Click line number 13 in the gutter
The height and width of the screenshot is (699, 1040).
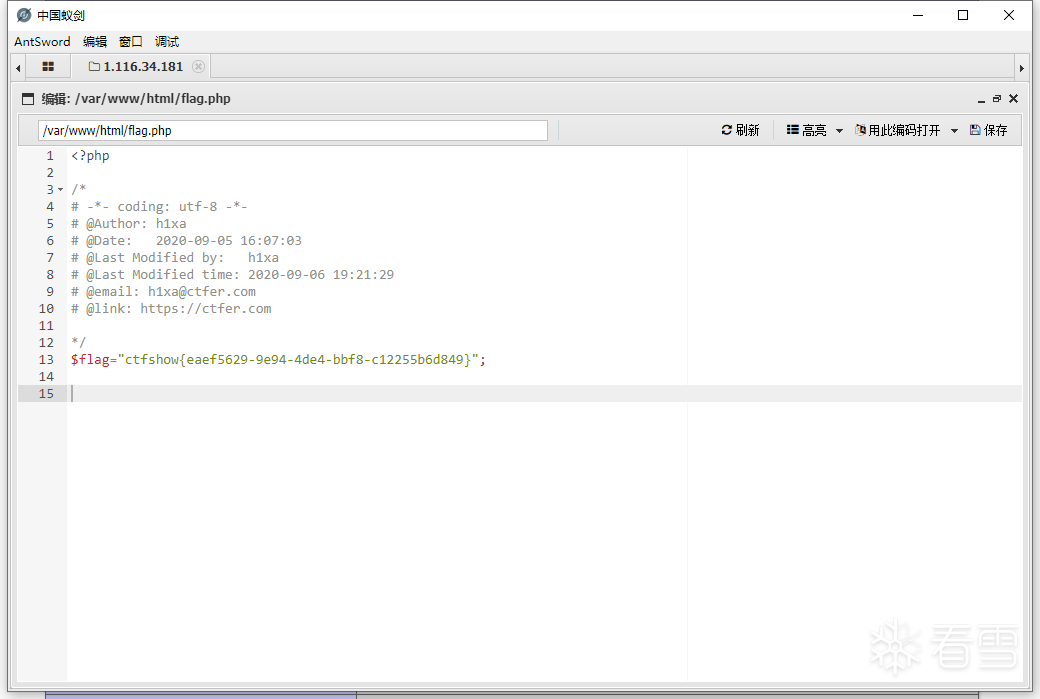point(46,359)
